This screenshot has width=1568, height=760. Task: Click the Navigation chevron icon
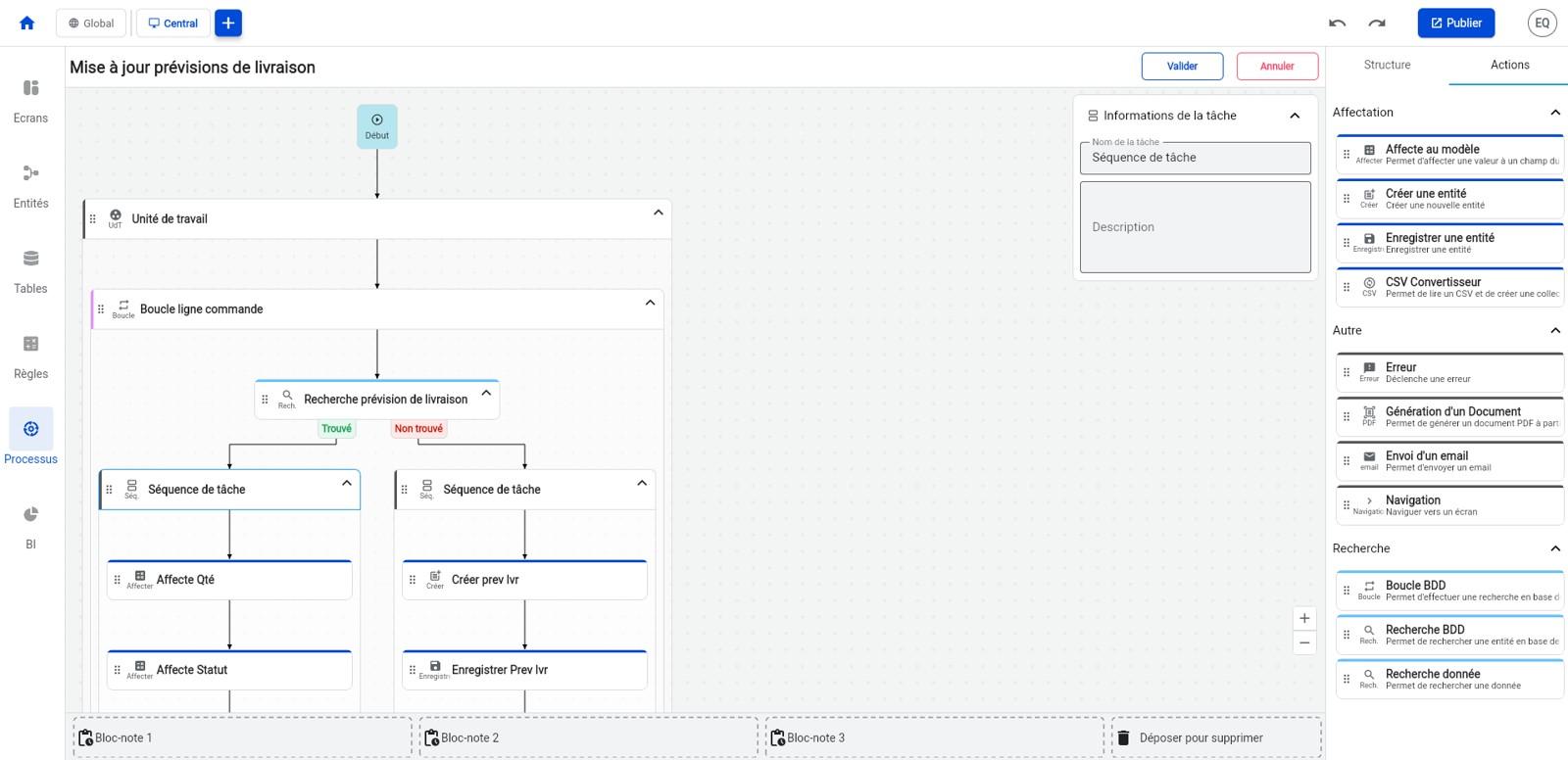(1369, 500)
